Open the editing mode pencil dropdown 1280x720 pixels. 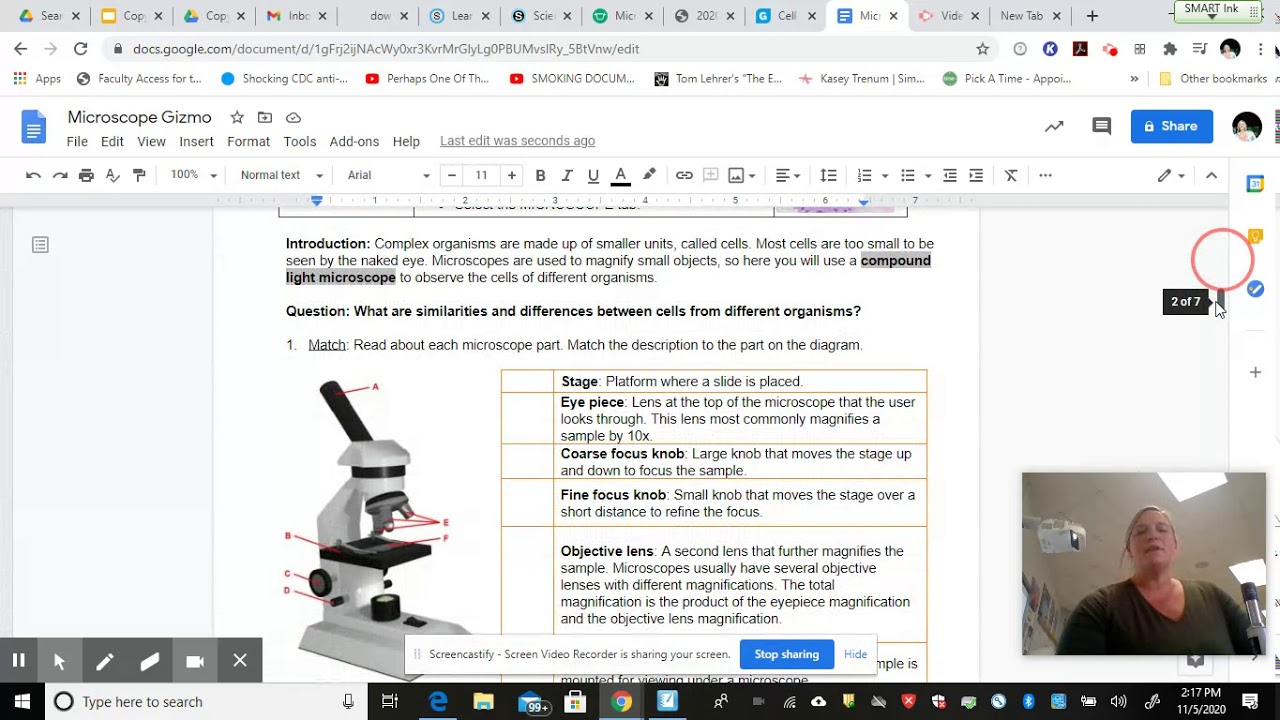pyautogui.click(x=1171, y=175)
